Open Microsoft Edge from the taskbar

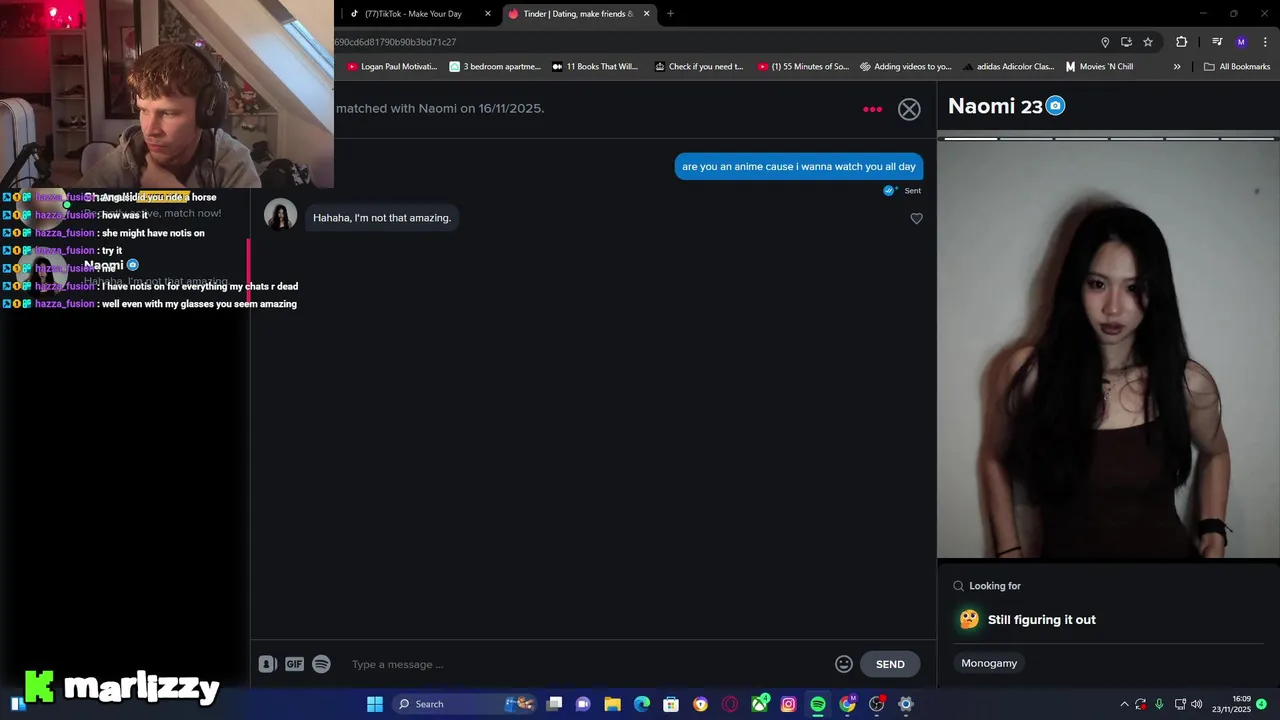tap(642, 704)
